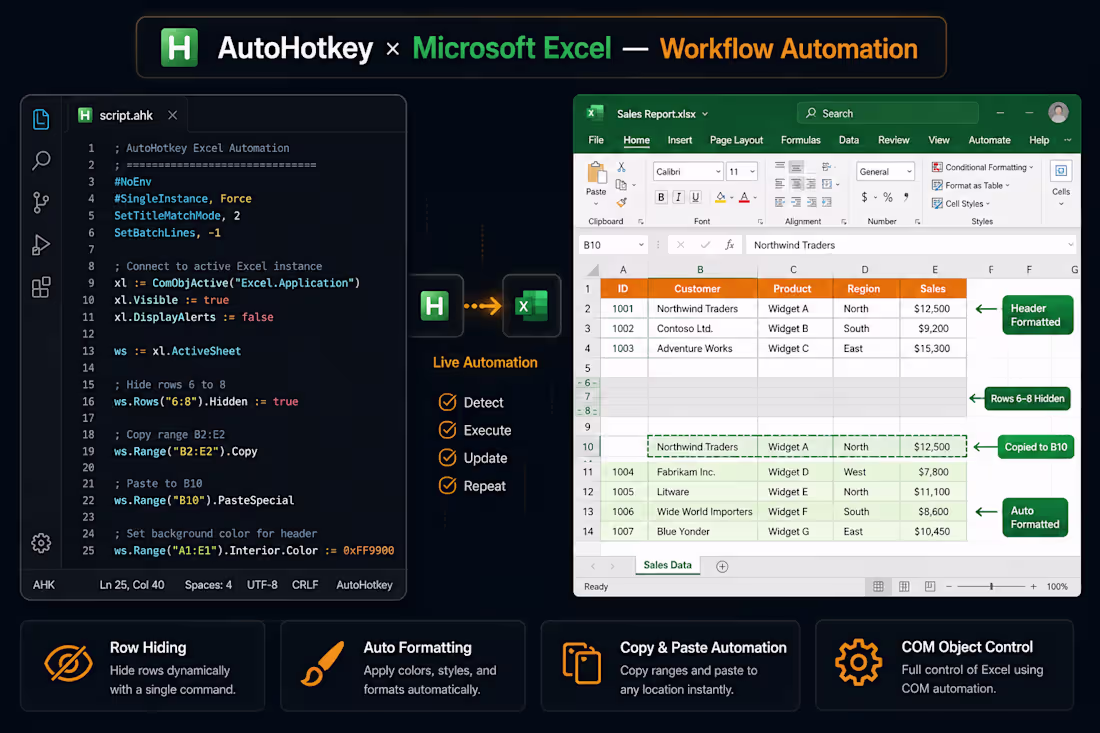
Task: Open the Name Box dropdown beside B10
Action: coord(640,245)
